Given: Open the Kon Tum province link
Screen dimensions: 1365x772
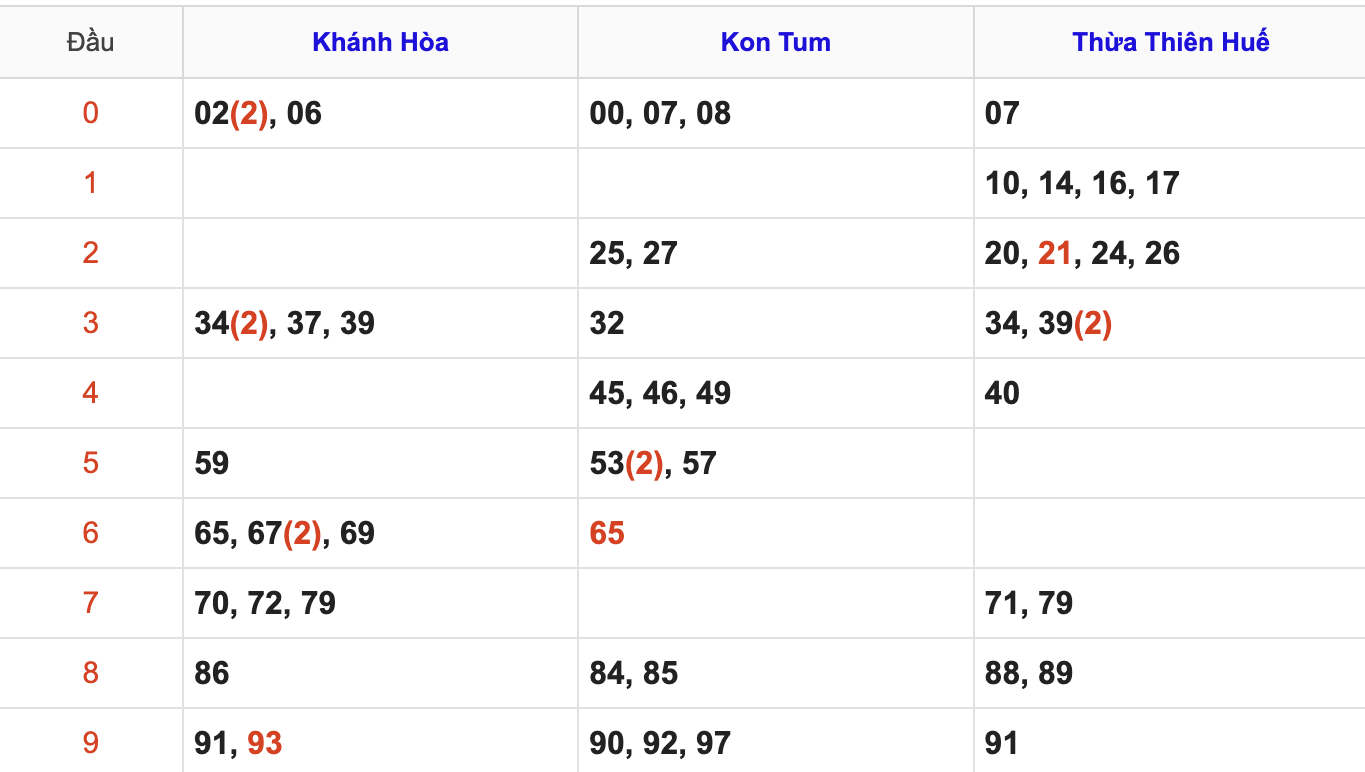Looking at the screenshot, I should click(775, 42).
